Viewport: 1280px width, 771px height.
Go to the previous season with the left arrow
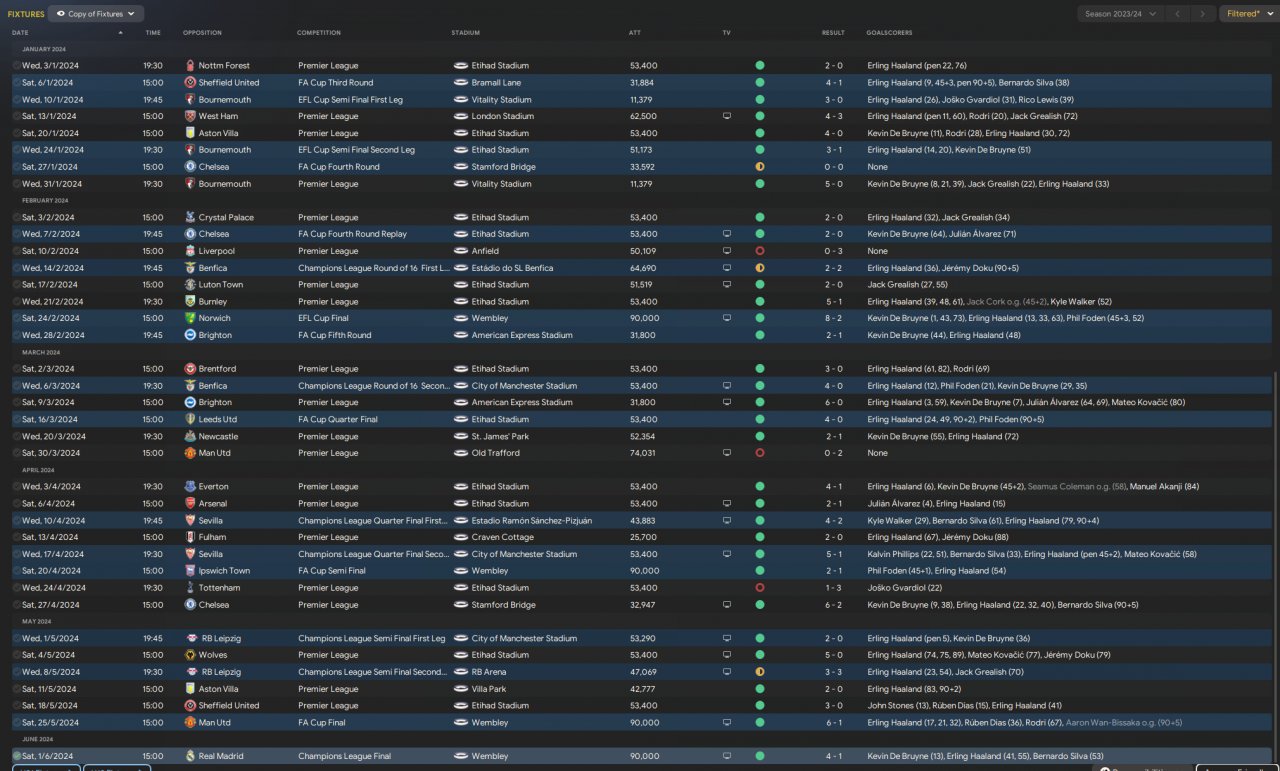coord(1178,14)
